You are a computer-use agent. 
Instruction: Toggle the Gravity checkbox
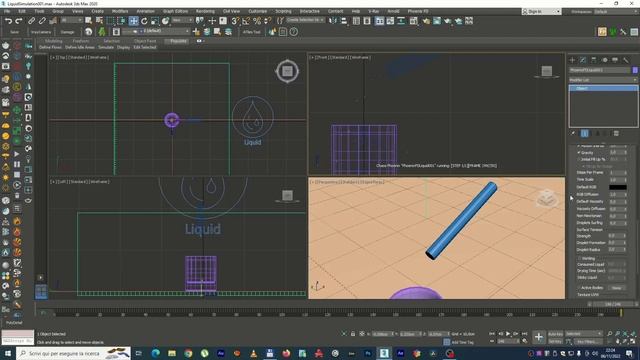(579, 152)
